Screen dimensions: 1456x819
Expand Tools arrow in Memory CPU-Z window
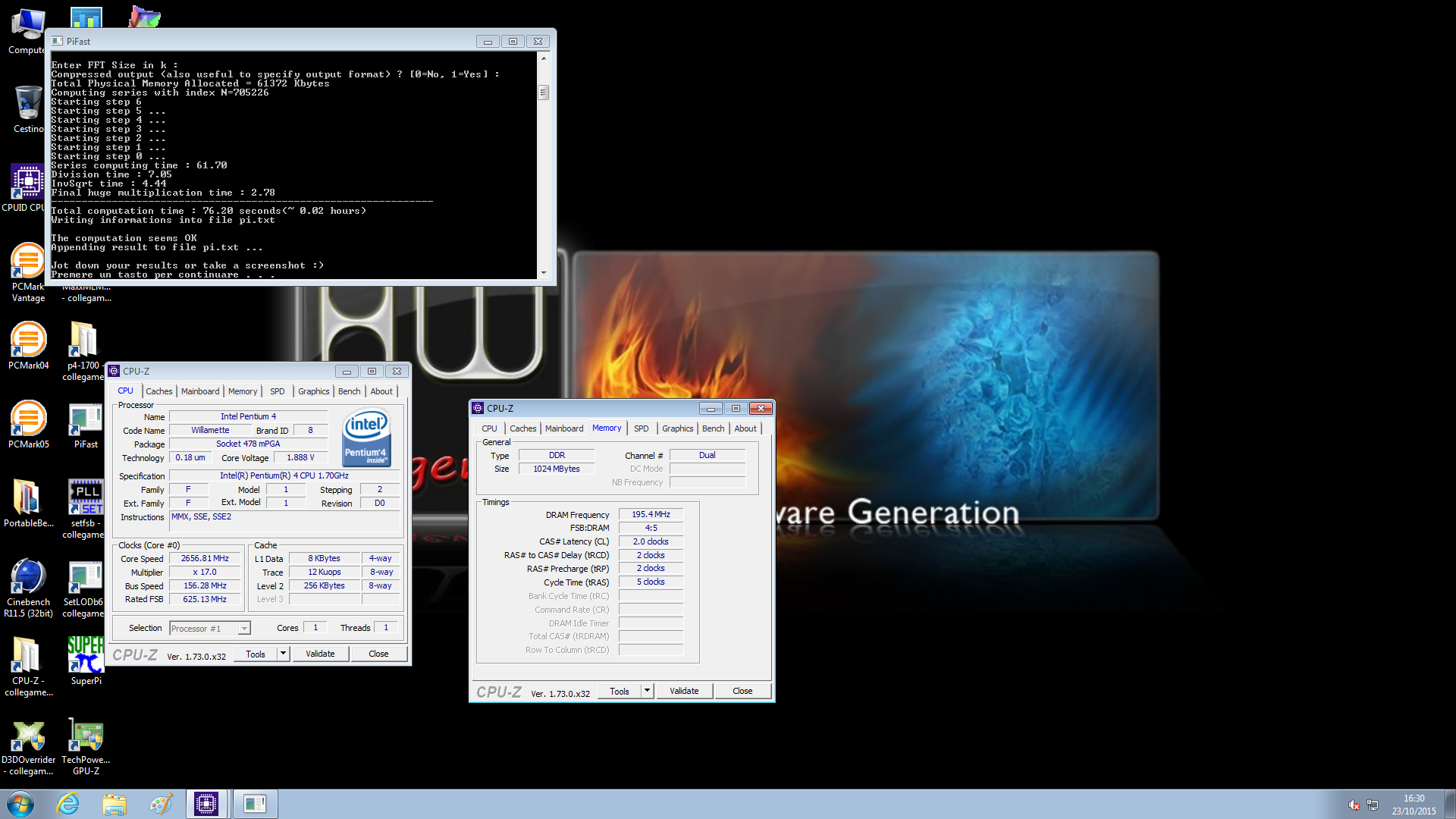tap(647, 691)
